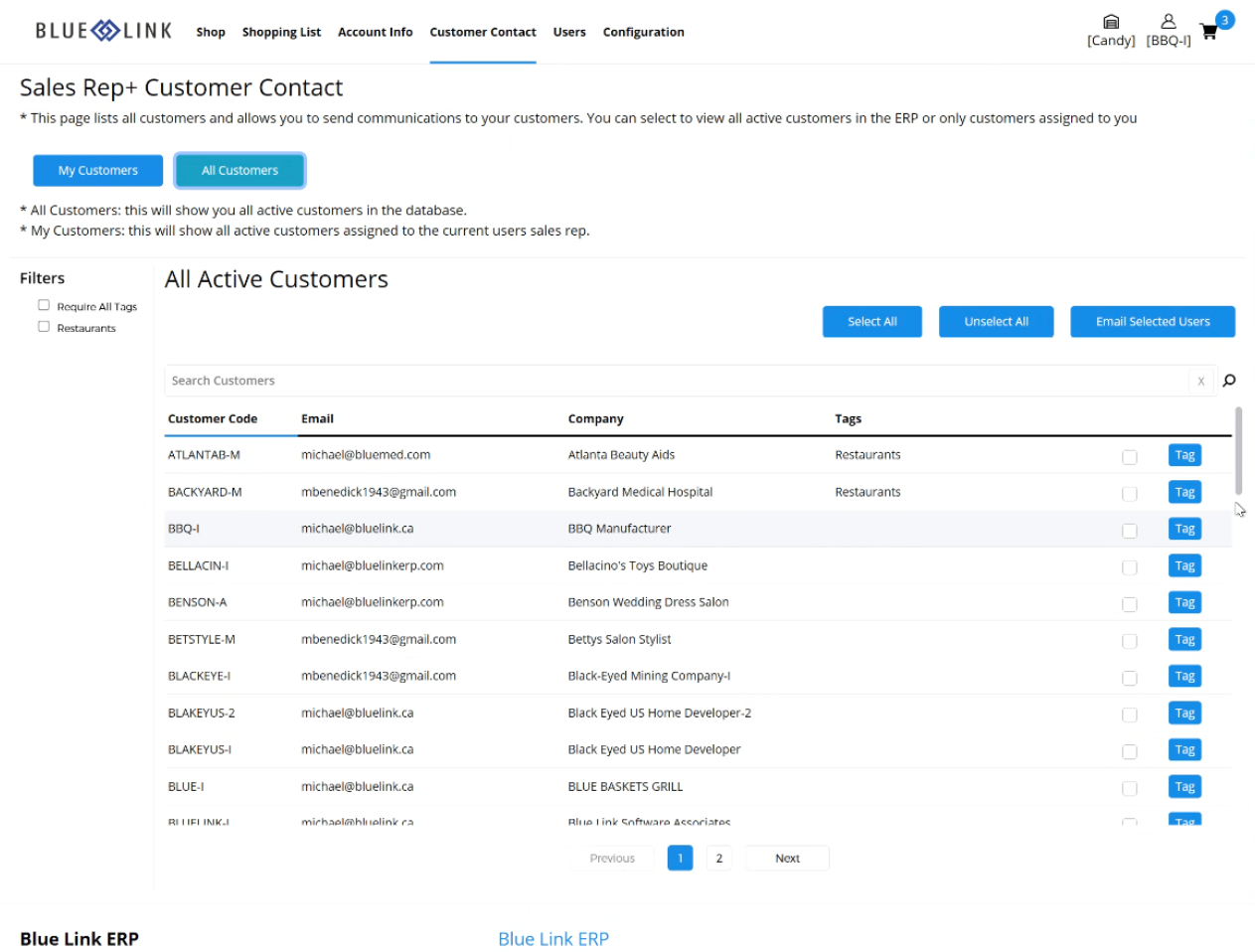Sort by the Tags column header
The width and height of the screenshot is (1255, 952).
848,418
